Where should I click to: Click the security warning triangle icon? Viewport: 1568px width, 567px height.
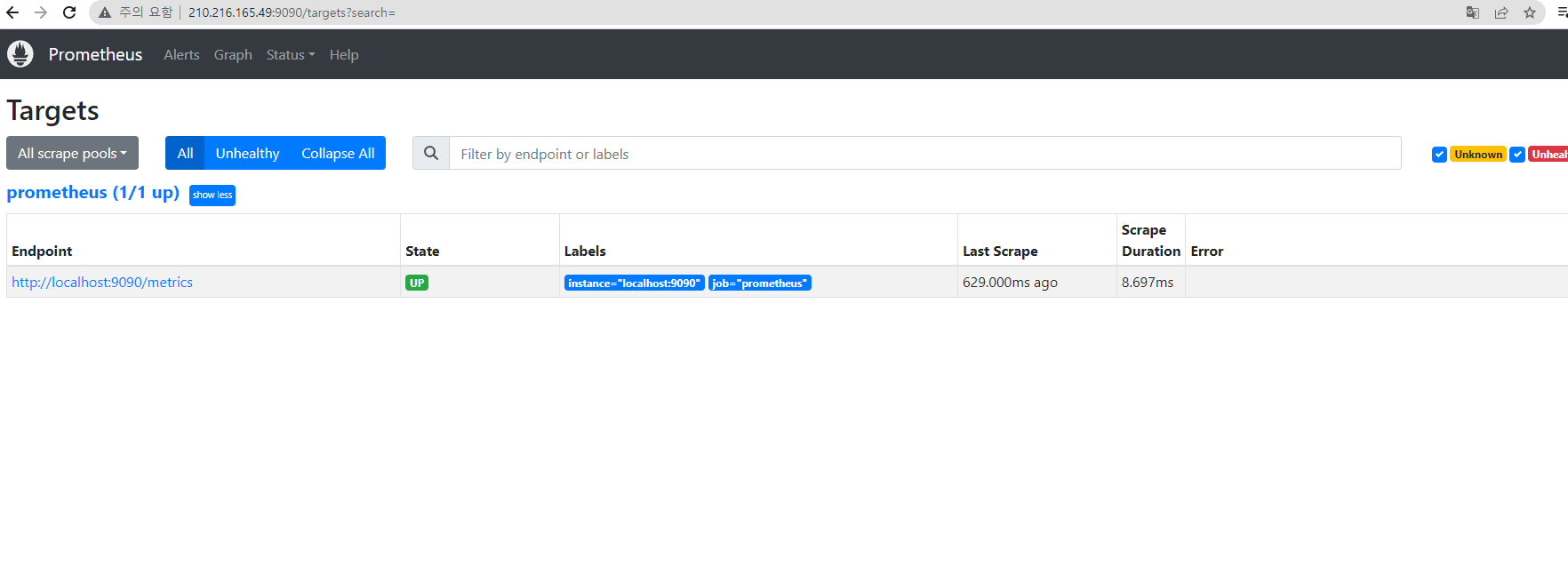[x=105, y=12]
